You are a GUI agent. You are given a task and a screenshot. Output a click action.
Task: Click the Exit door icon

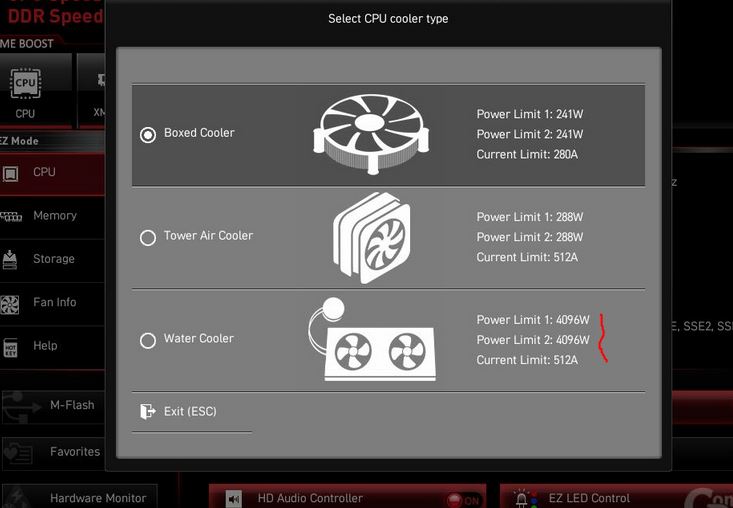[x=148, y=411]
